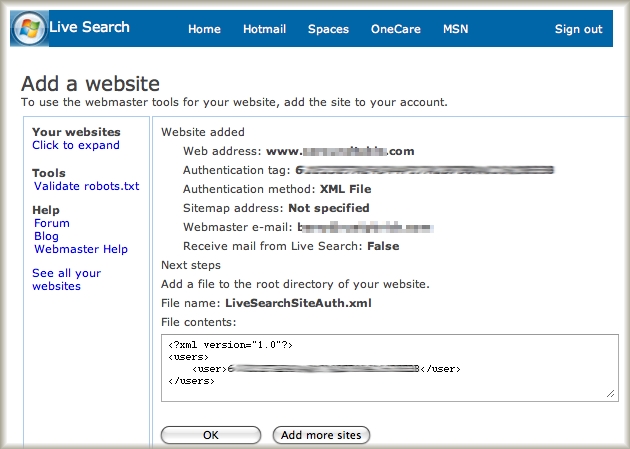
Task: Click the File contents label
Action: click(198, 322)
